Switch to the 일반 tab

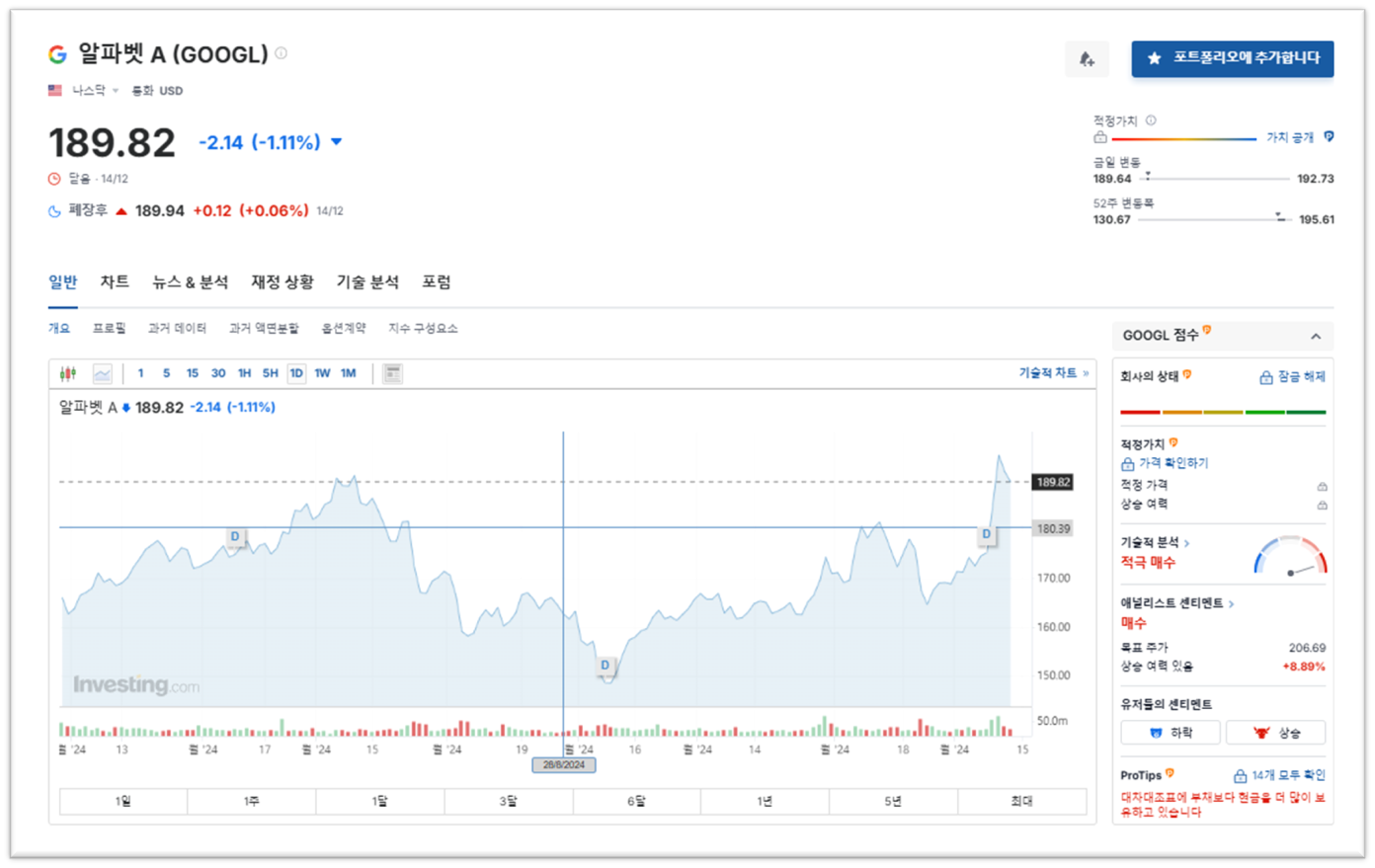pos(62,282)
